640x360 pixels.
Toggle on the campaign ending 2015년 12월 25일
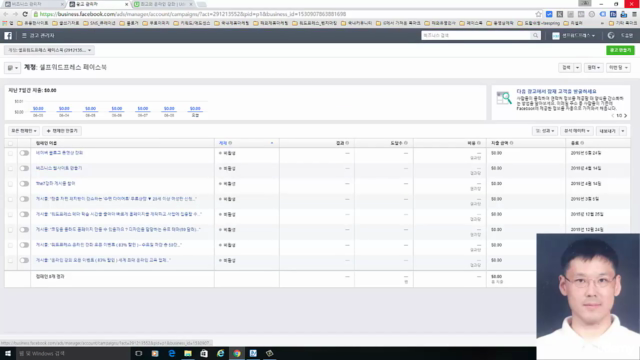24,214
